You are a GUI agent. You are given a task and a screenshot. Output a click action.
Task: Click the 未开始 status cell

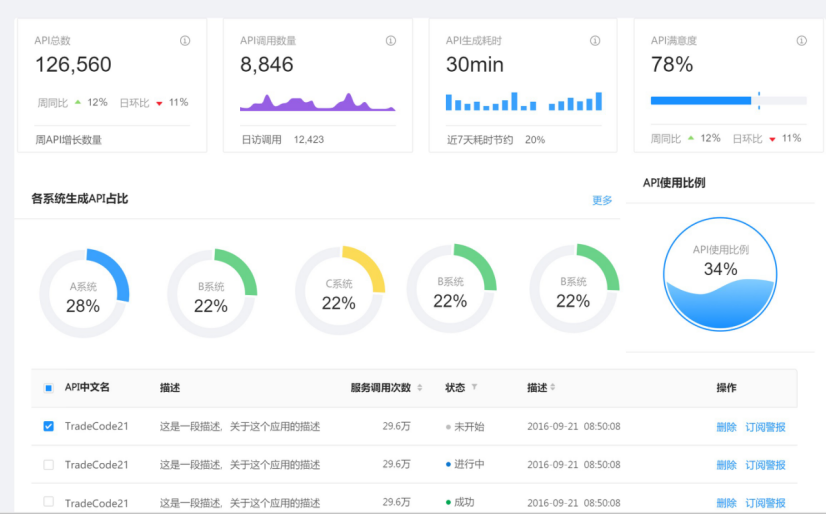point(465,426)
